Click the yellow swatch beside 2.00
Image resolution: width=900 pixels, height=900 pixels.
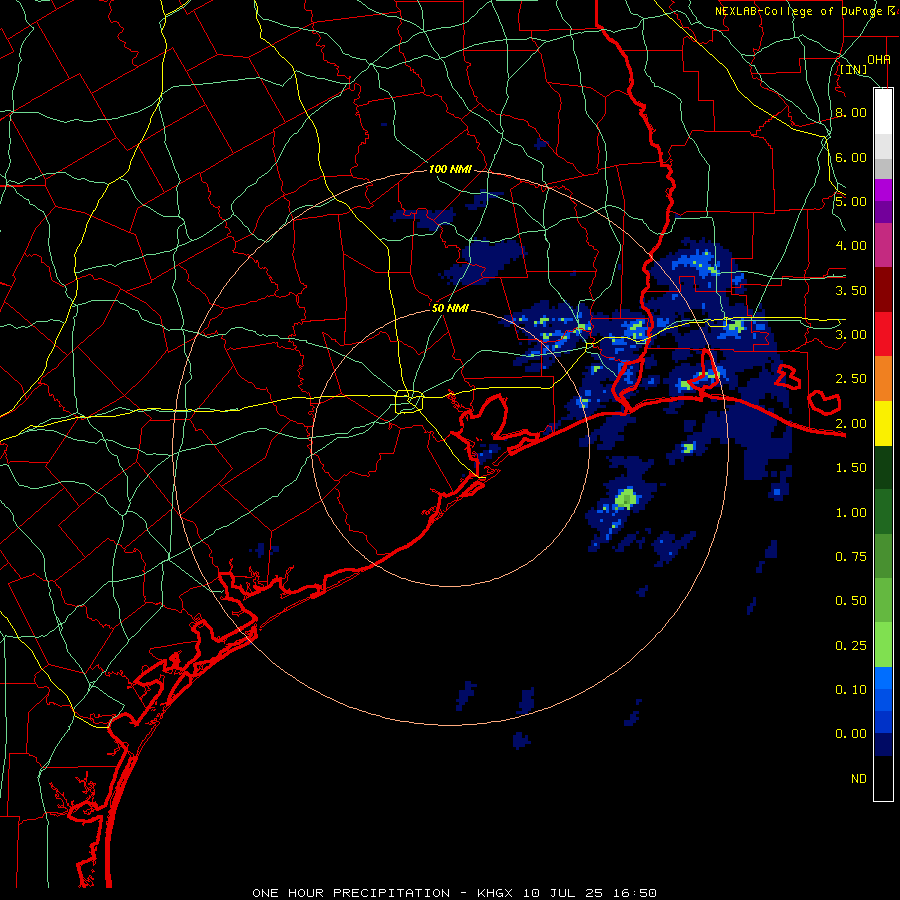click(x=883, y=423)
